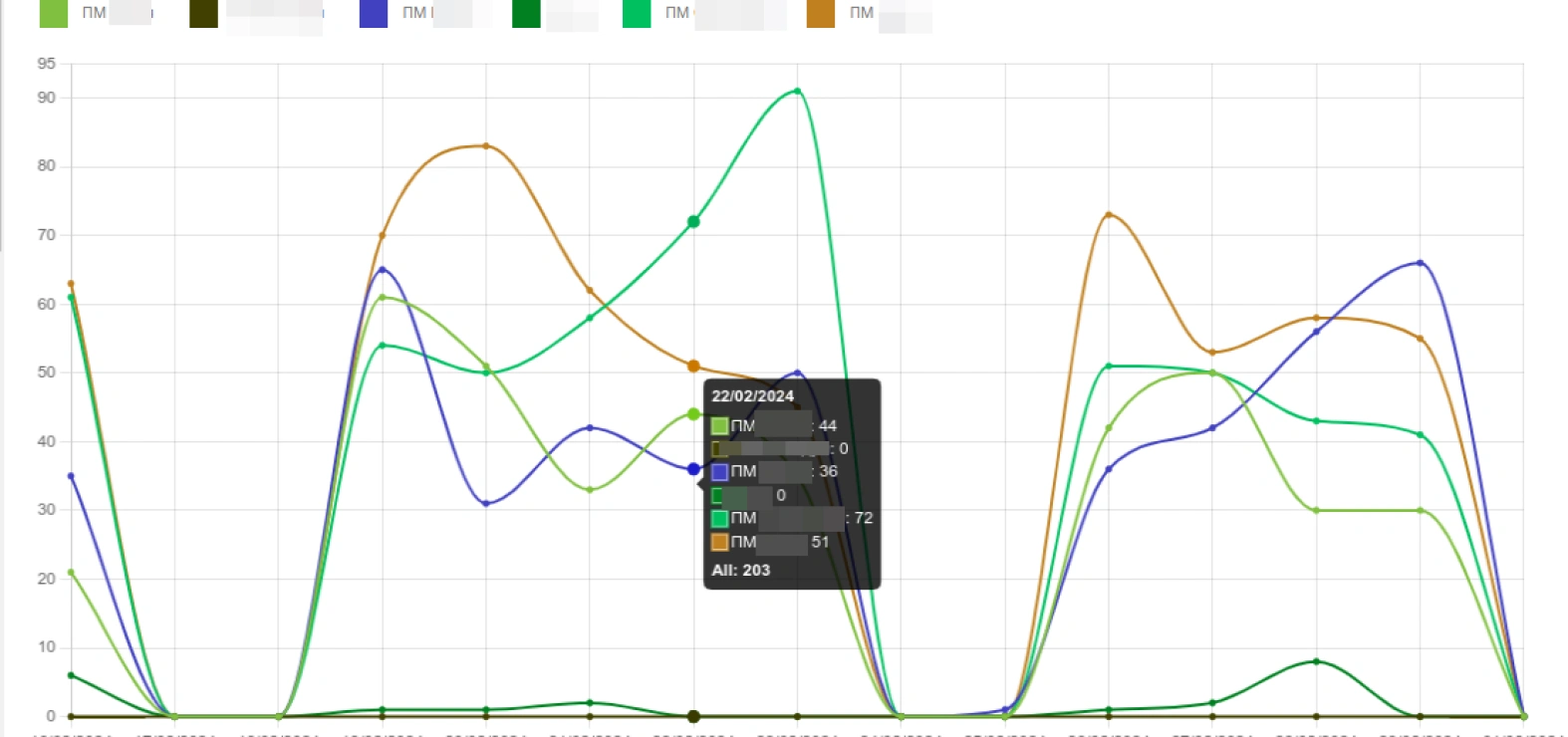Select dark green bump point near 8
1568x737 pixels.
pos(1316,661)
